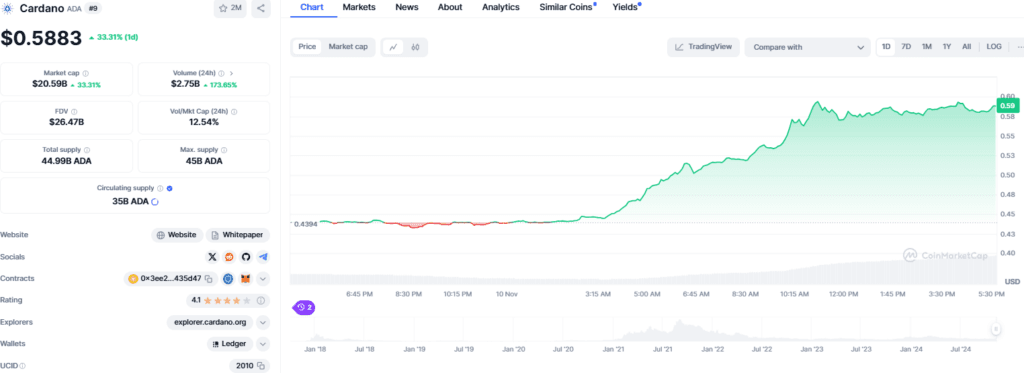Open Circulating supply info icon
Image resolution: width=1024 pixels, height=373 pixels.
[x=160, y=188]
